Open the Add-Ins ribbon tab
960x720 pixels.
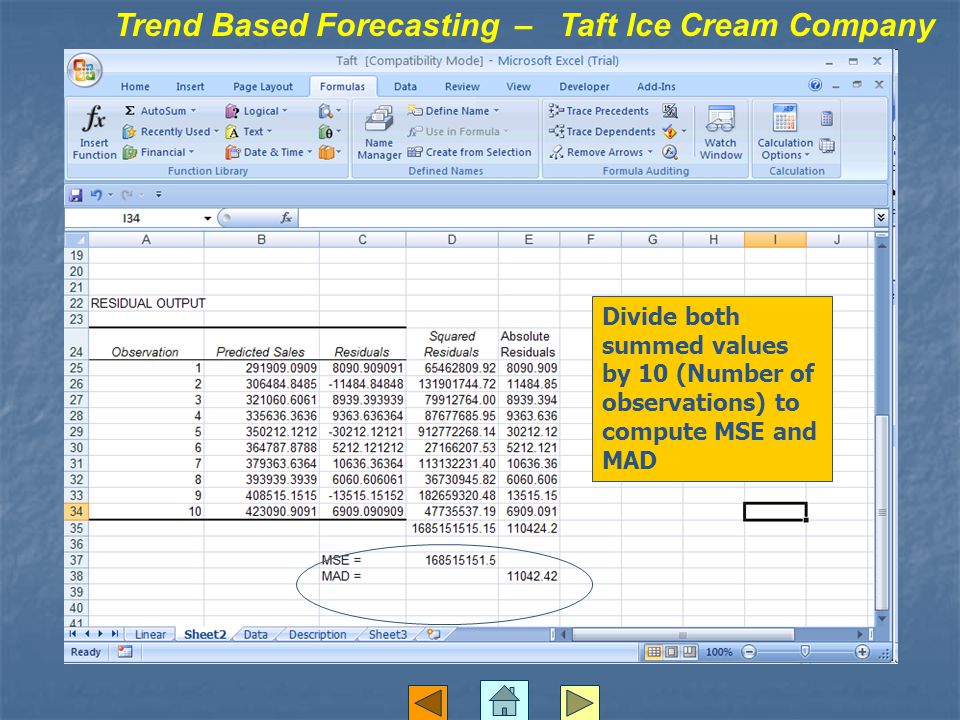point(656,87)
